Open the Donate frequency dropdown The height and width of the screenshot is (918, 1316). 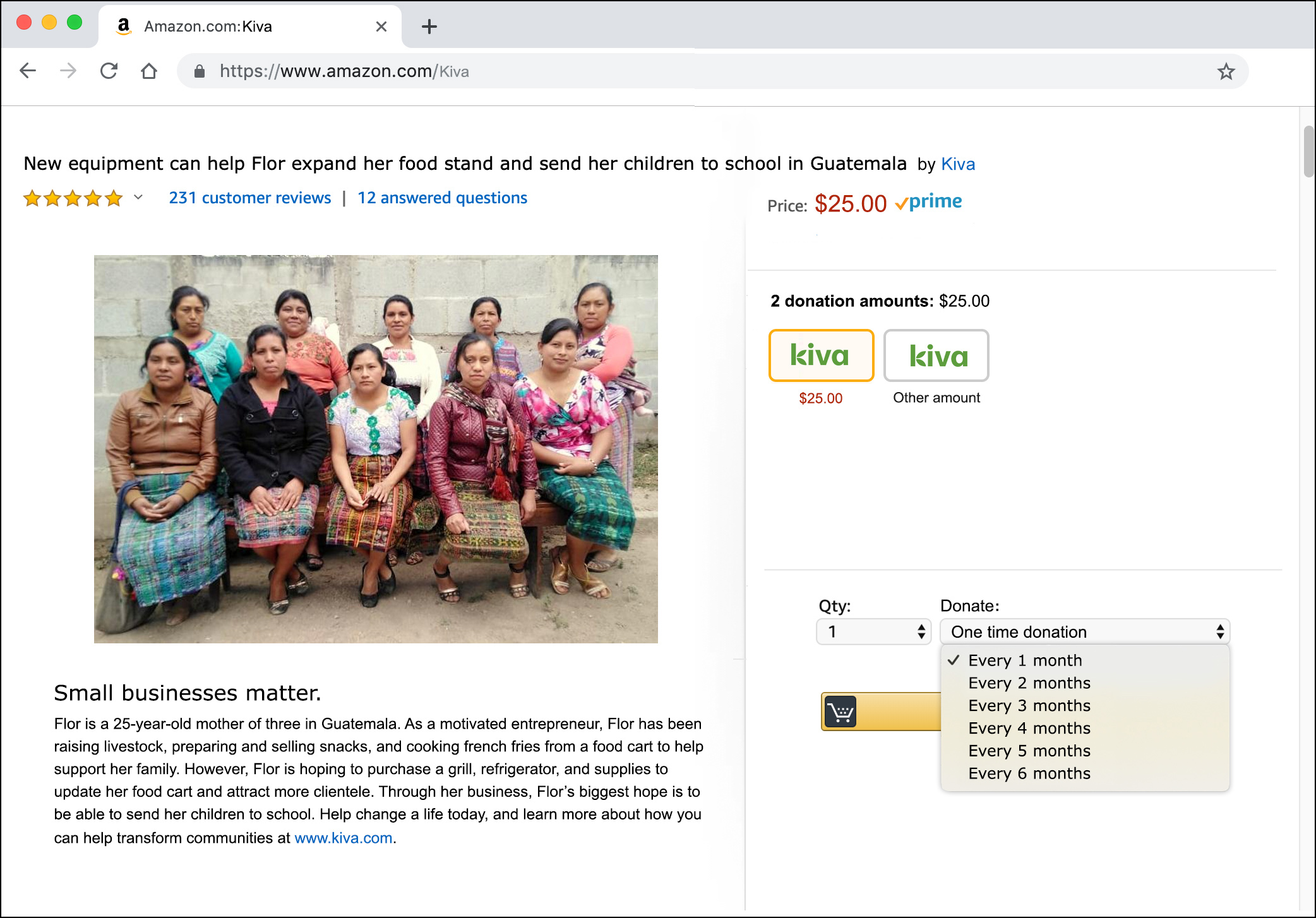tap(1084, 631)
